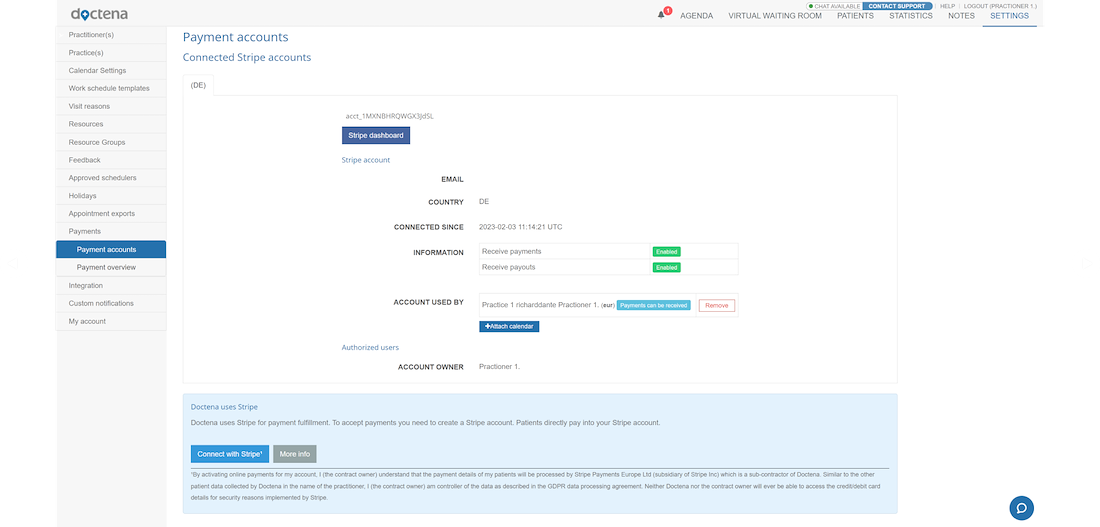This screenshot has height=527, width=1100.
Task: Click the Attach calendar button
Action: [509, 326]
